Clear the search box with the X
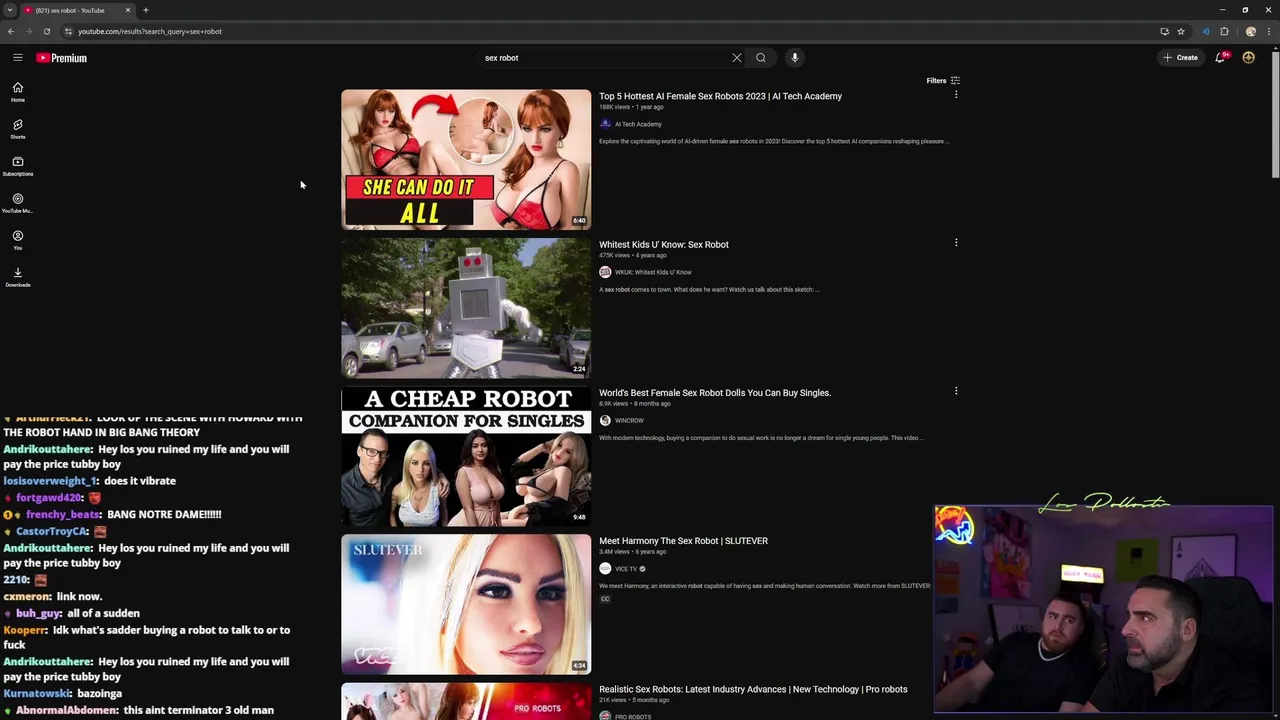The width and height of the screenshot is (1280, 720). (x=737, y=58)
